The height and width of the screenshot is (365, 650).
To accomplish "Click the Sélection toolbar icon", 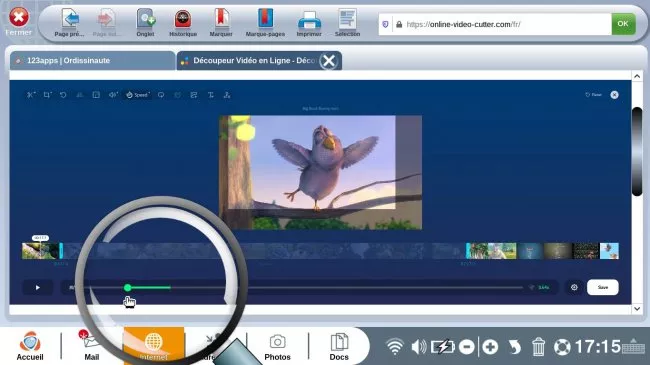I will click(347, 23).
